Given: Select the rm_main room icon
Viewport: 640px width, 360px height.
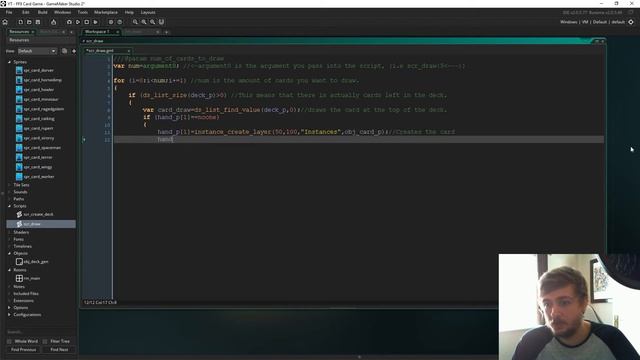Looking at the screenshot, I should point(19,278).
